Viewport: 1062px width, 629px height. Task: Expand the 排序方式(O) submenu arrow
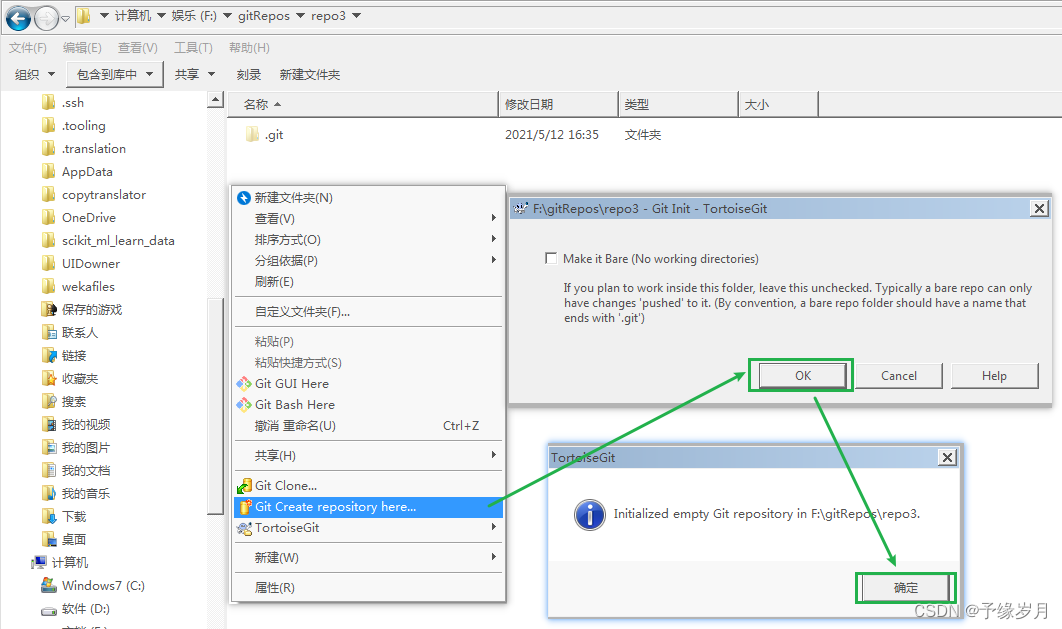pos(494,239)
